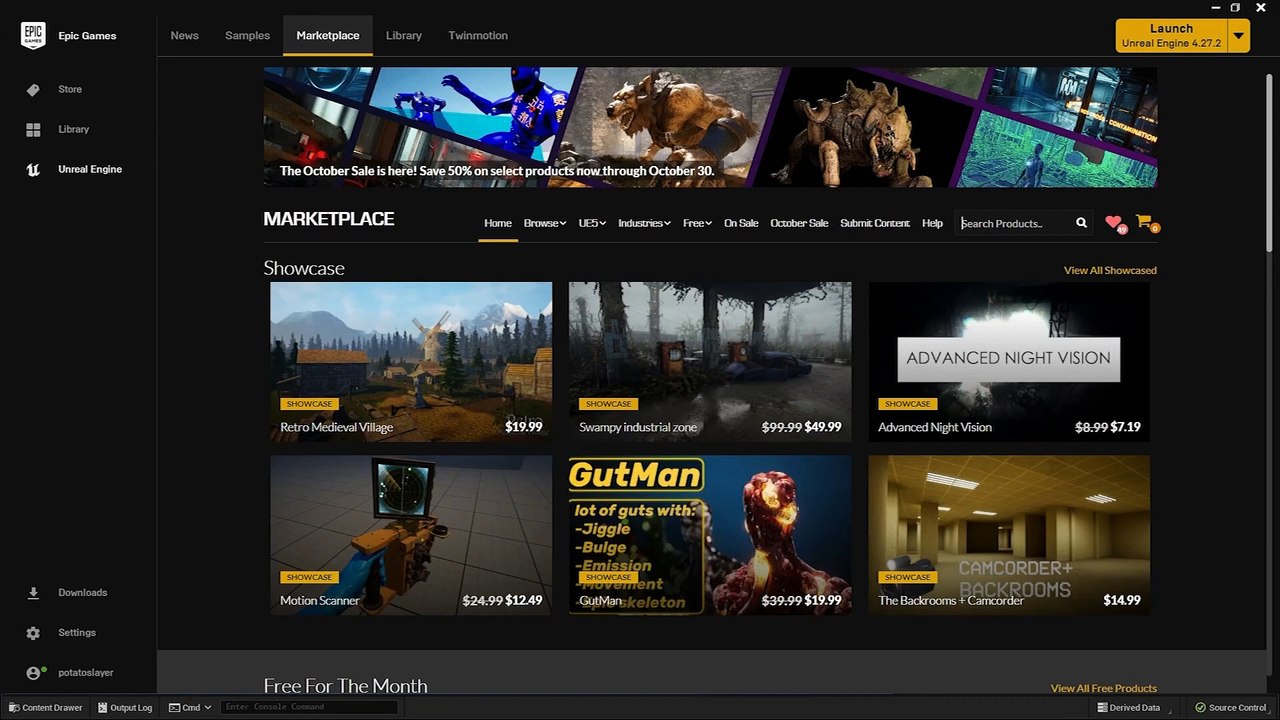Click the Motion Scanner $12.49 price
This screenshot has height=720, width=1280.
click(x=524, y=601)
